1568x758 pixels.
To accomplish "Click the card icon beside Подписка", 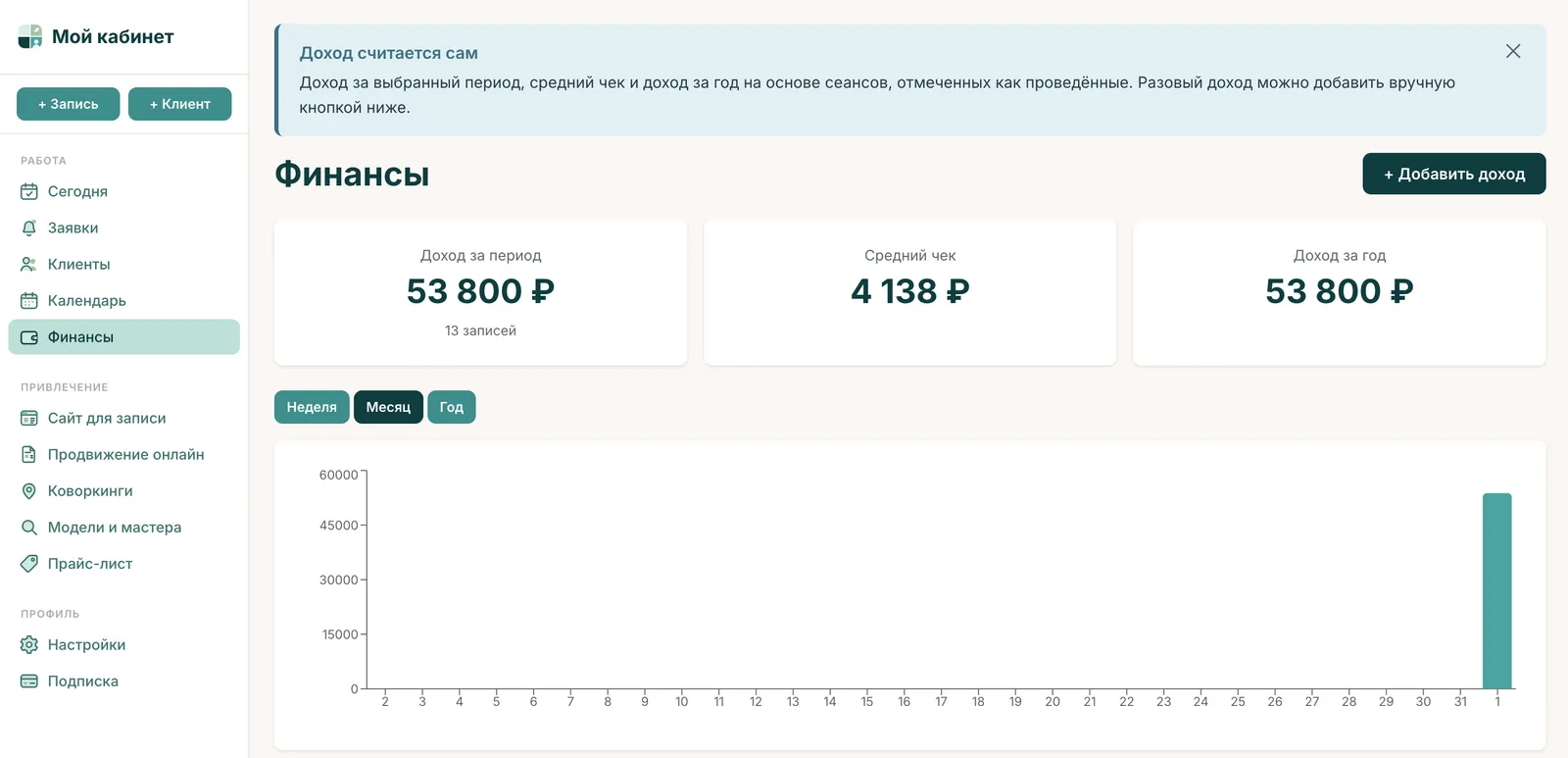I will click(x=29, y=681).
